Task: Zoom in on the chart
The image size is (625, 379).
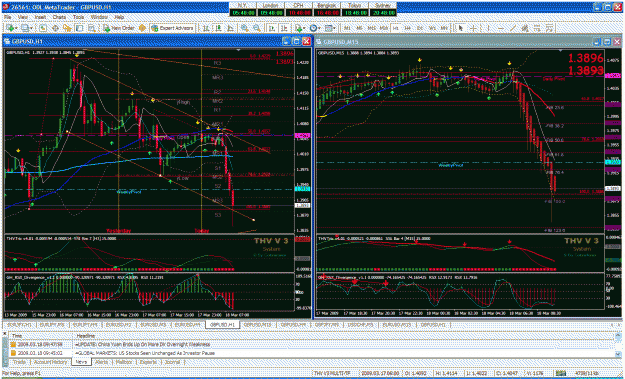Action: point(244,28)
